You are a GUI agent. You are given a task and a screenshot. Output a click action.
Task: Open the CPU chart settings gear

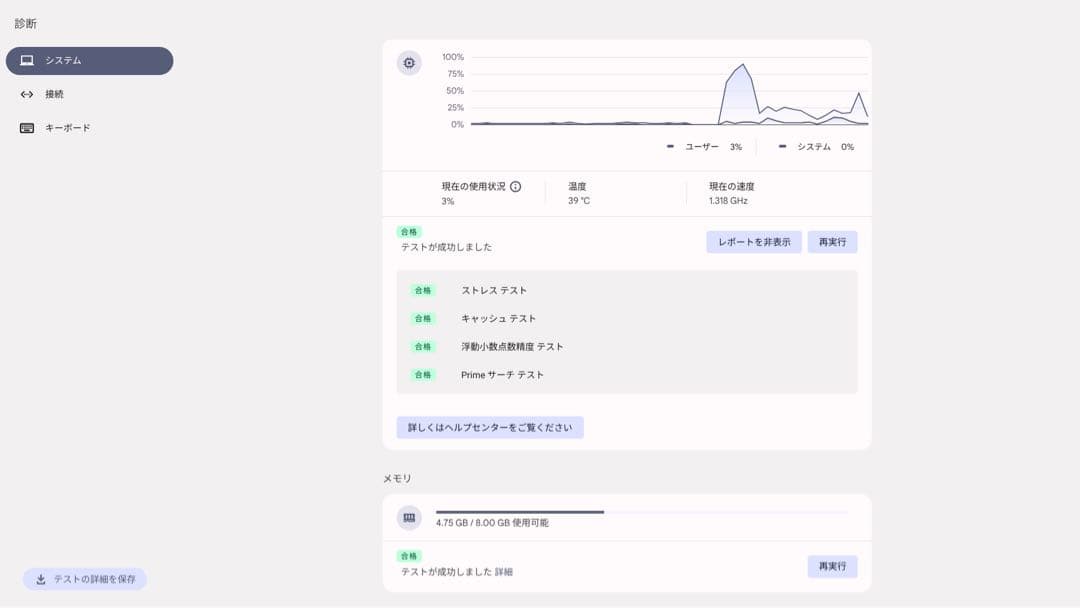tap(408, 62)
